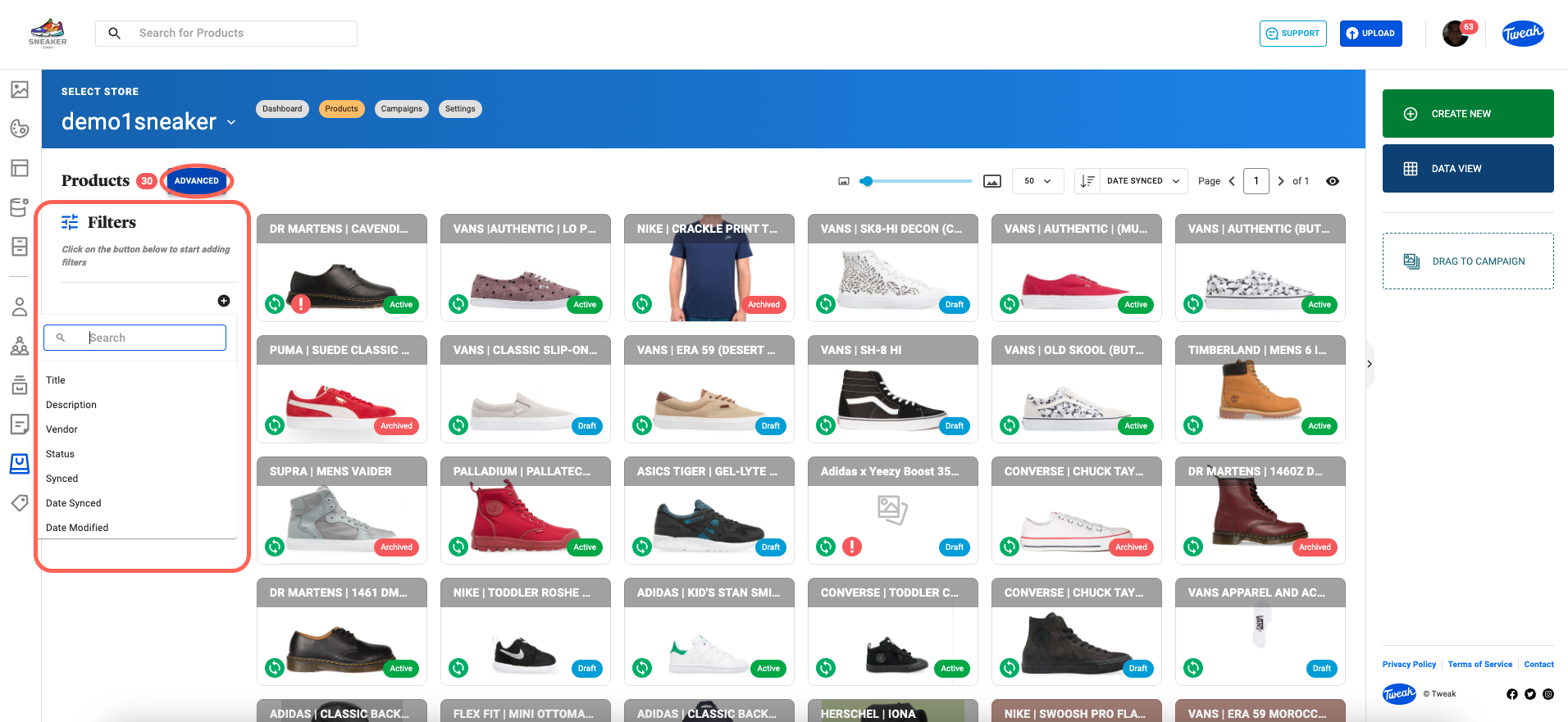This screenshot has height=722, width=1568.
Task: Switch to the Products tab
Action: pyautogui.click(x=341, y=109)
